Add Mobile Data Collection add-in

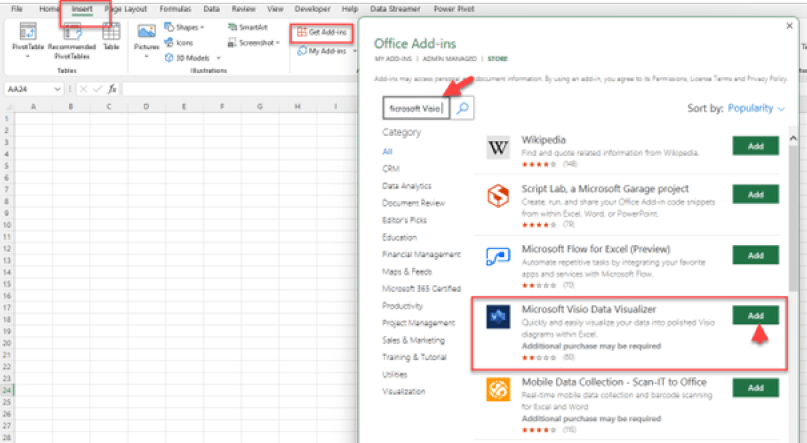[756, 388]
